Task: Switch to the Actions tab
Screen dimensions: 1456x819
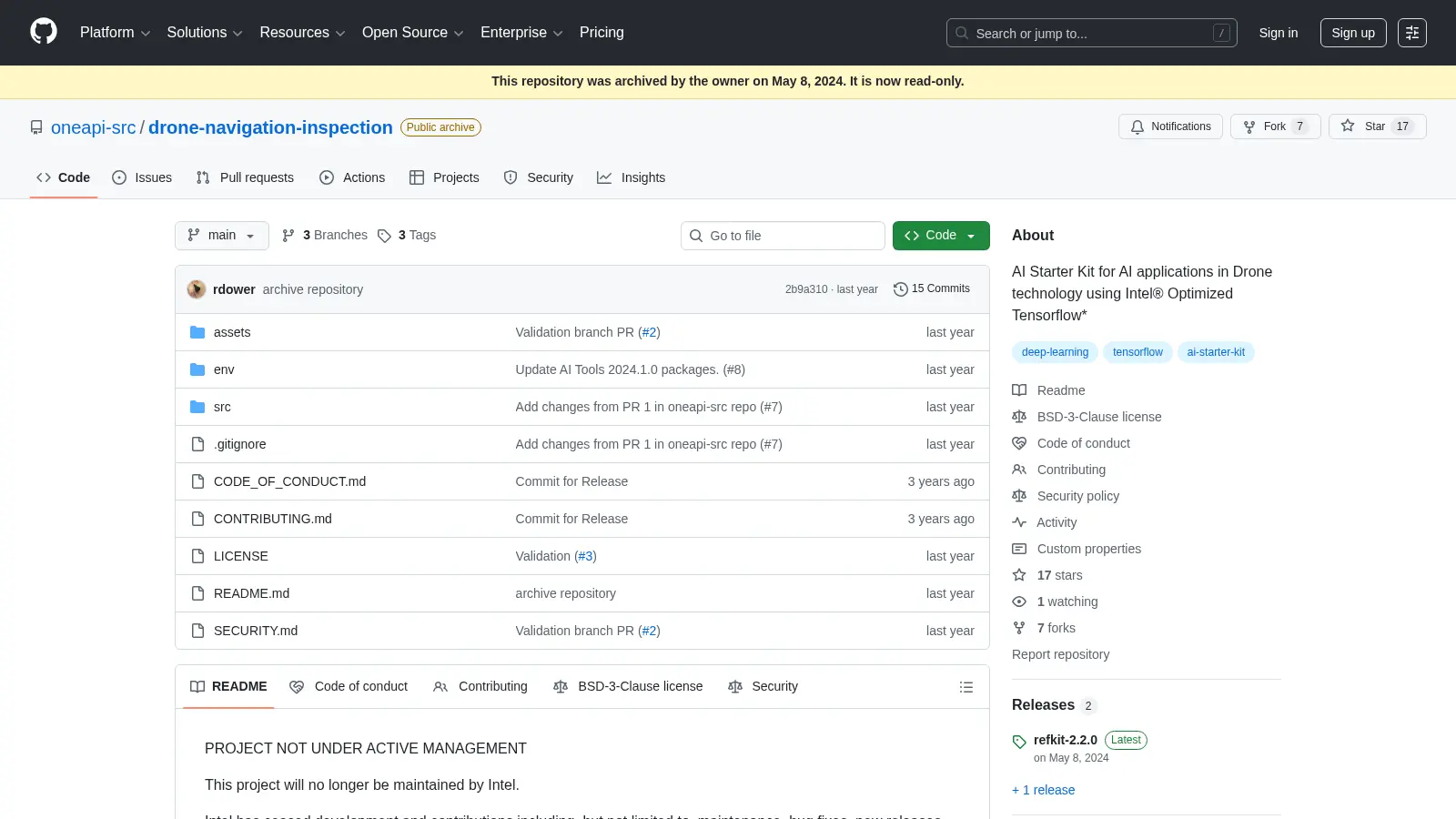Action: point(352,177)
